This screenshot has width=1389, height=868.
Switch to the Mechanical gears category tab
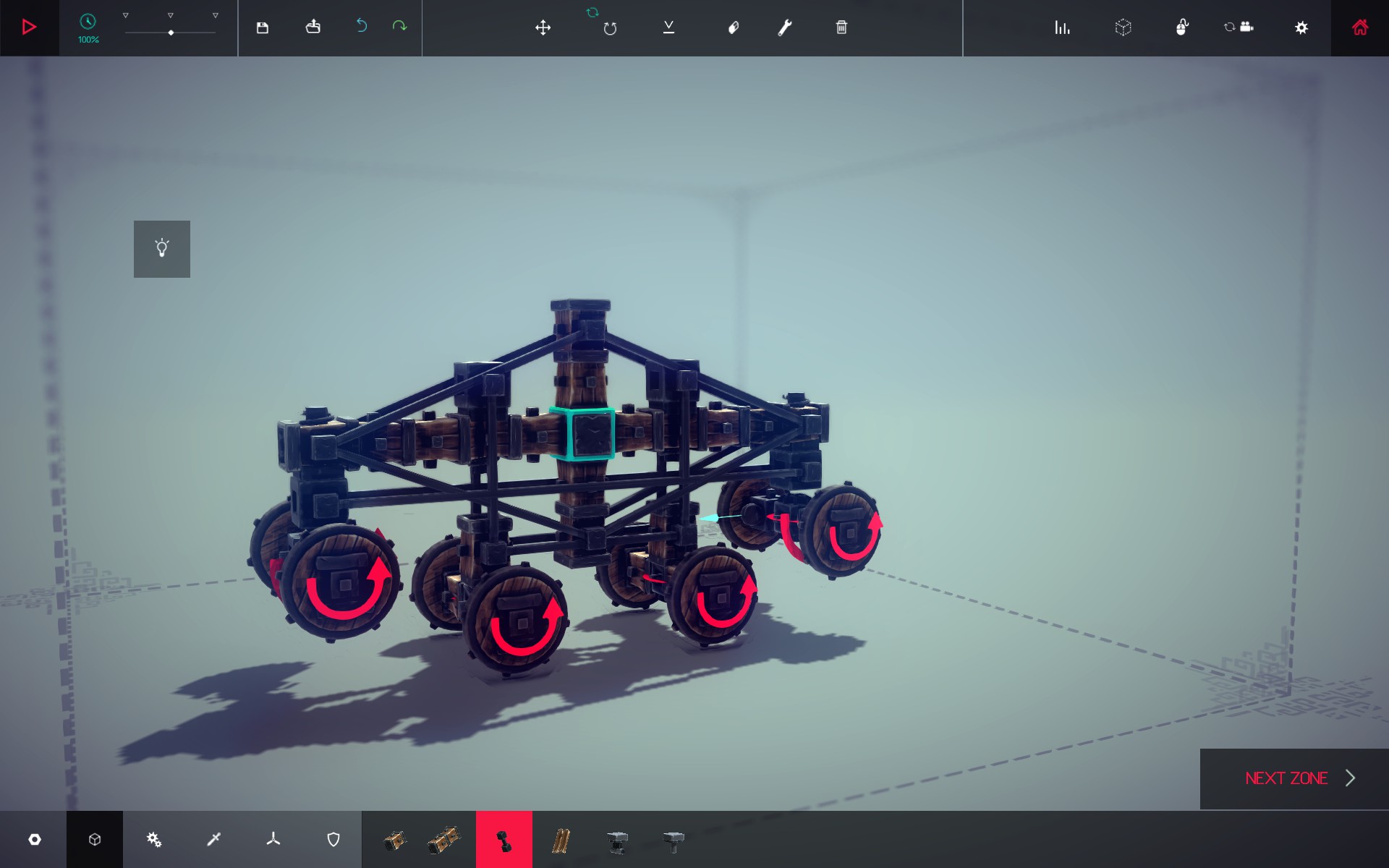pyautogui.click(x=154, y=839)
